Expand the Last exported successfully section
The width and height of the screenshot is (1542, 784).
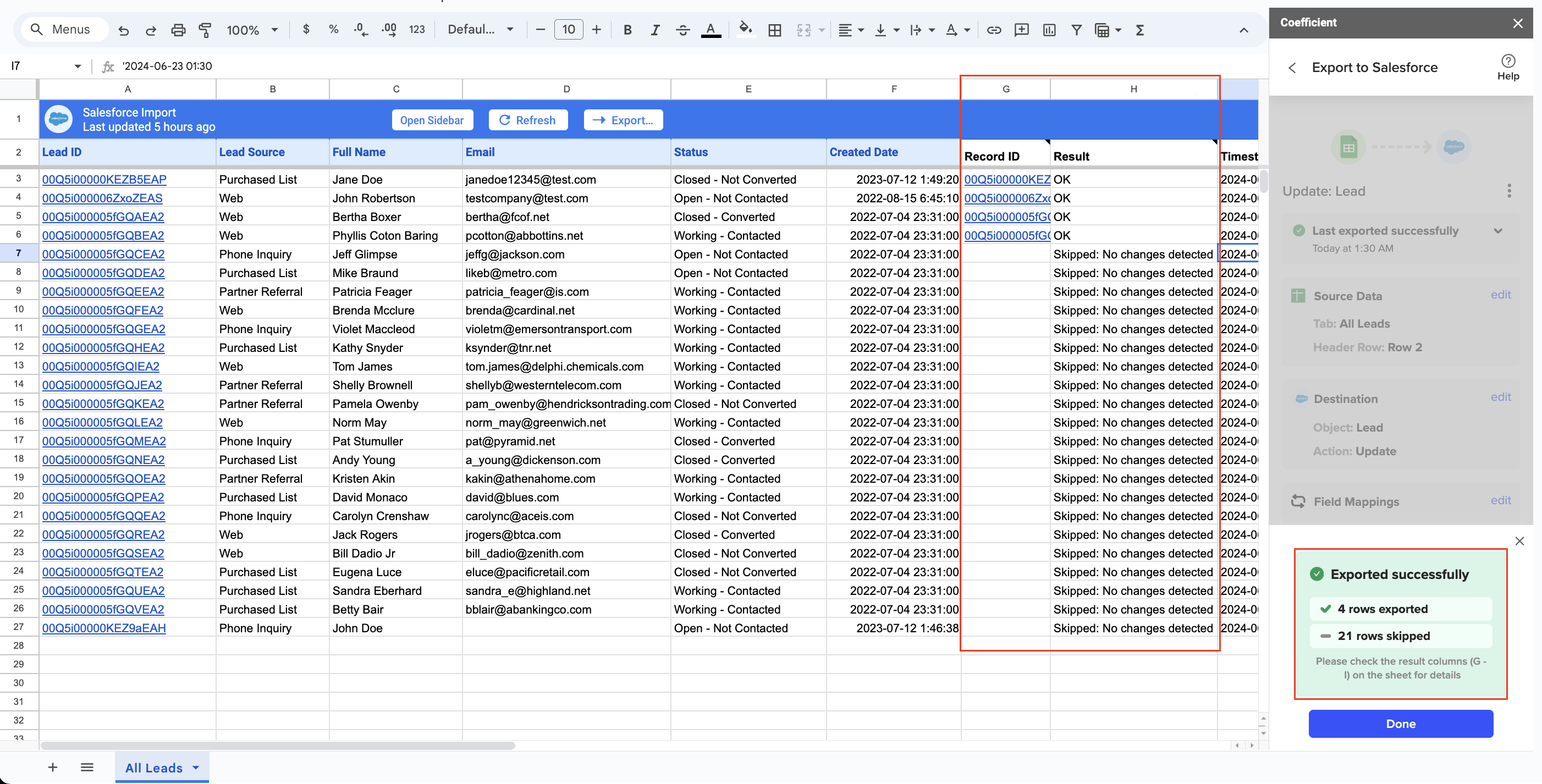[x=1497, y=231]
